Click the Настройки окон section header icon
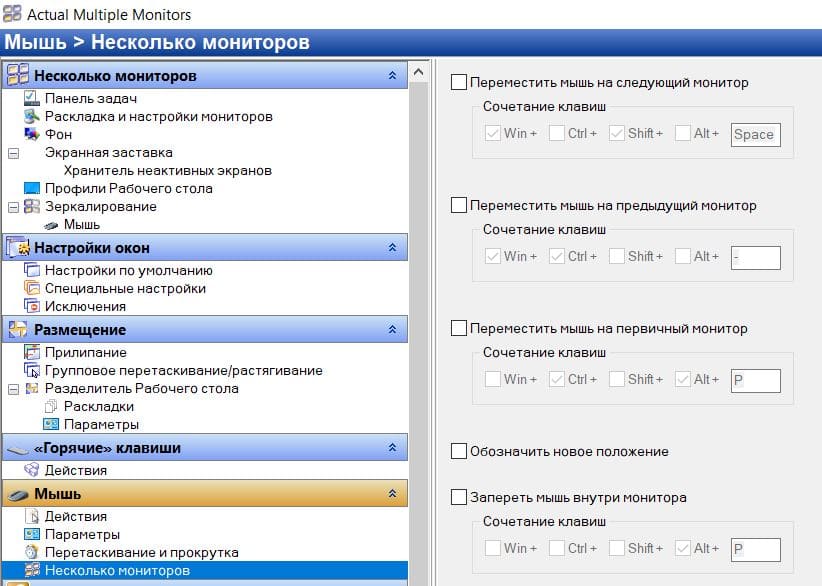Screen dimensions: 822x586 [x=18, y=247]
